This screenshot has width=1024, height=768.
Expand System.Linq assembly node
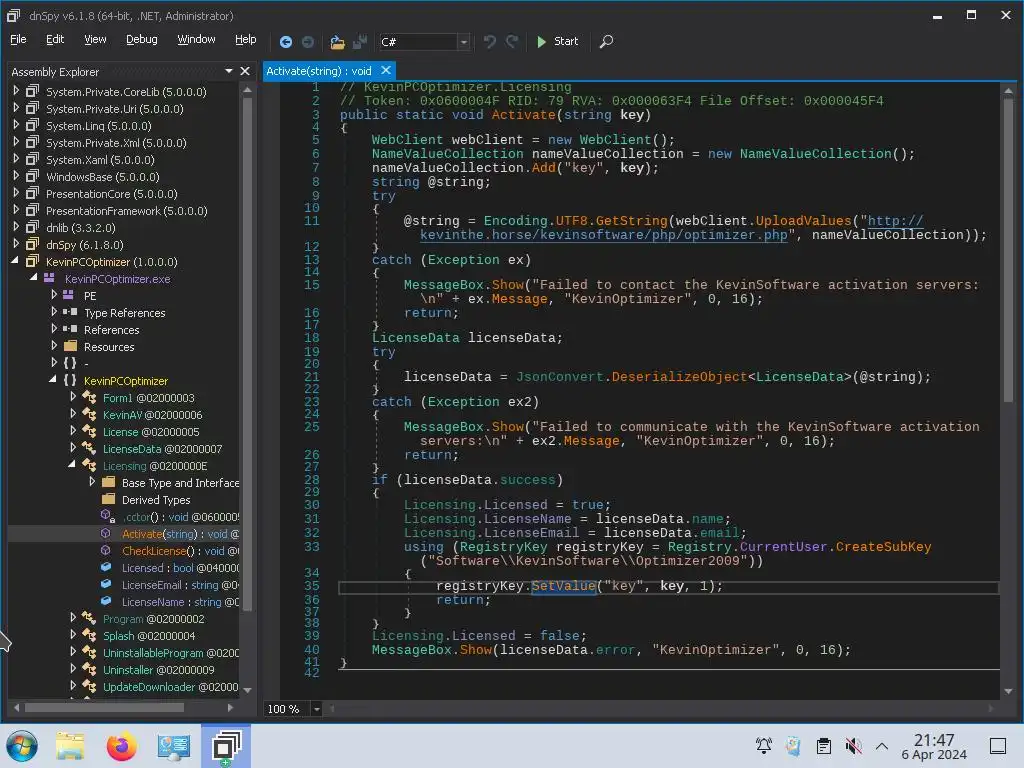[16, 125]
